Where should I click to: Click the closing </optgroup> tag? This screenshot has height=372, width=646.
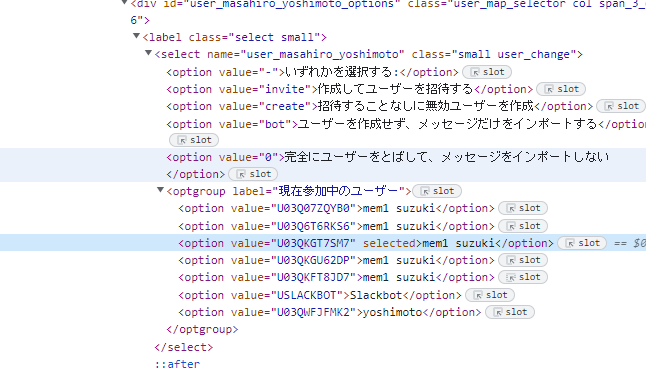pyautogui.click(x=202, y=330)
